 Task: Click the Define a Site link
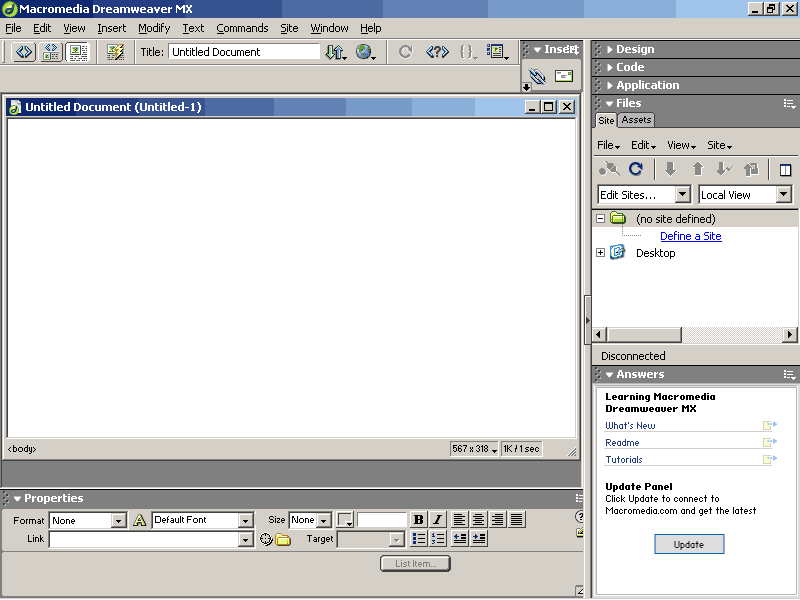[x=690, y=236]
